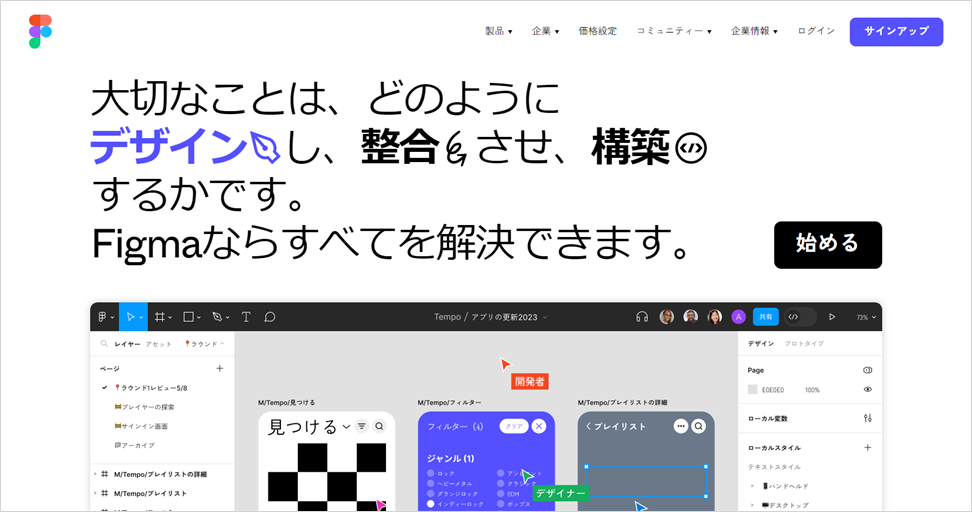Click the search icon in プレイリスト frame
972x512 pixels.
[699, 426]
